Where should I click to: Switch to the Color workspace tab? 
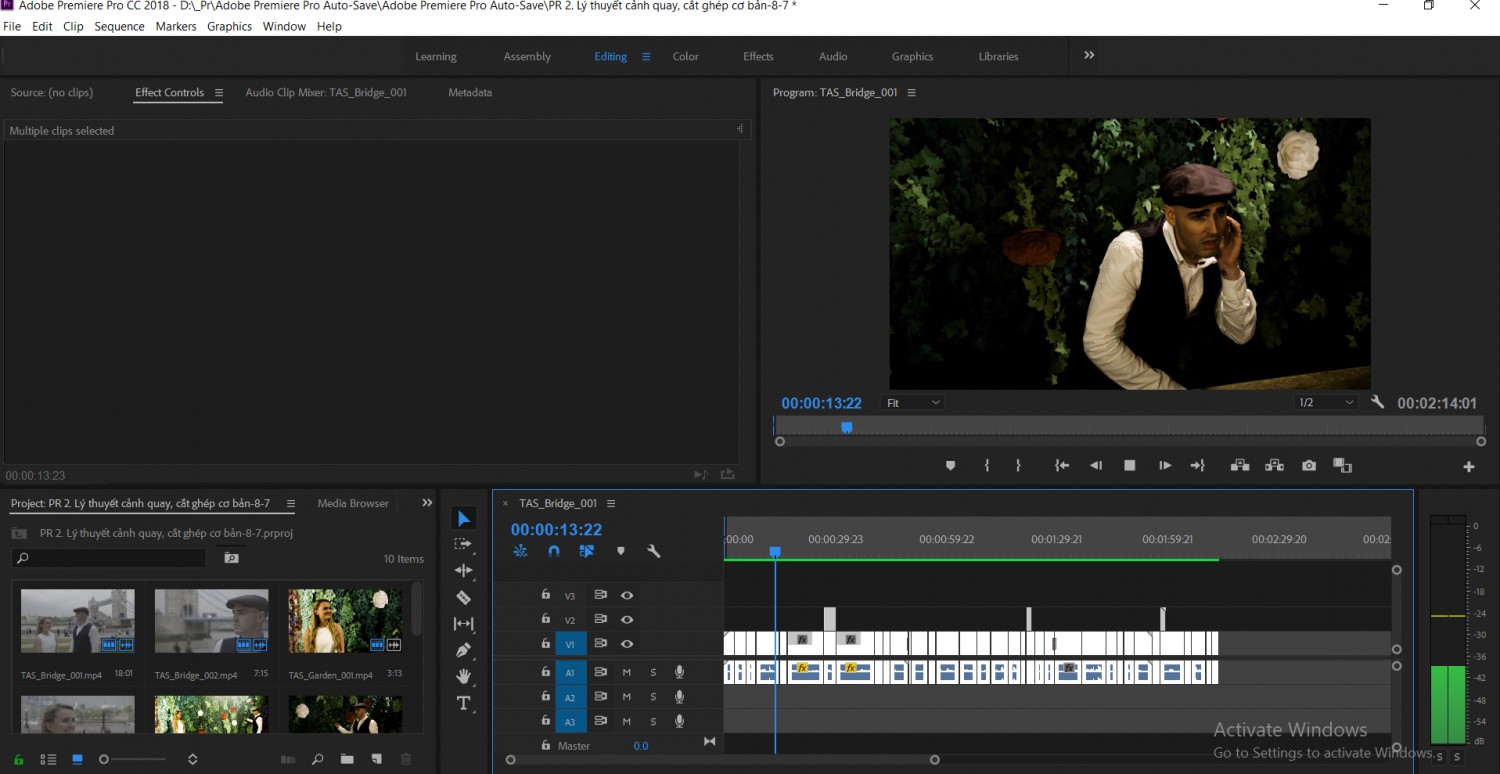point(686,57)
